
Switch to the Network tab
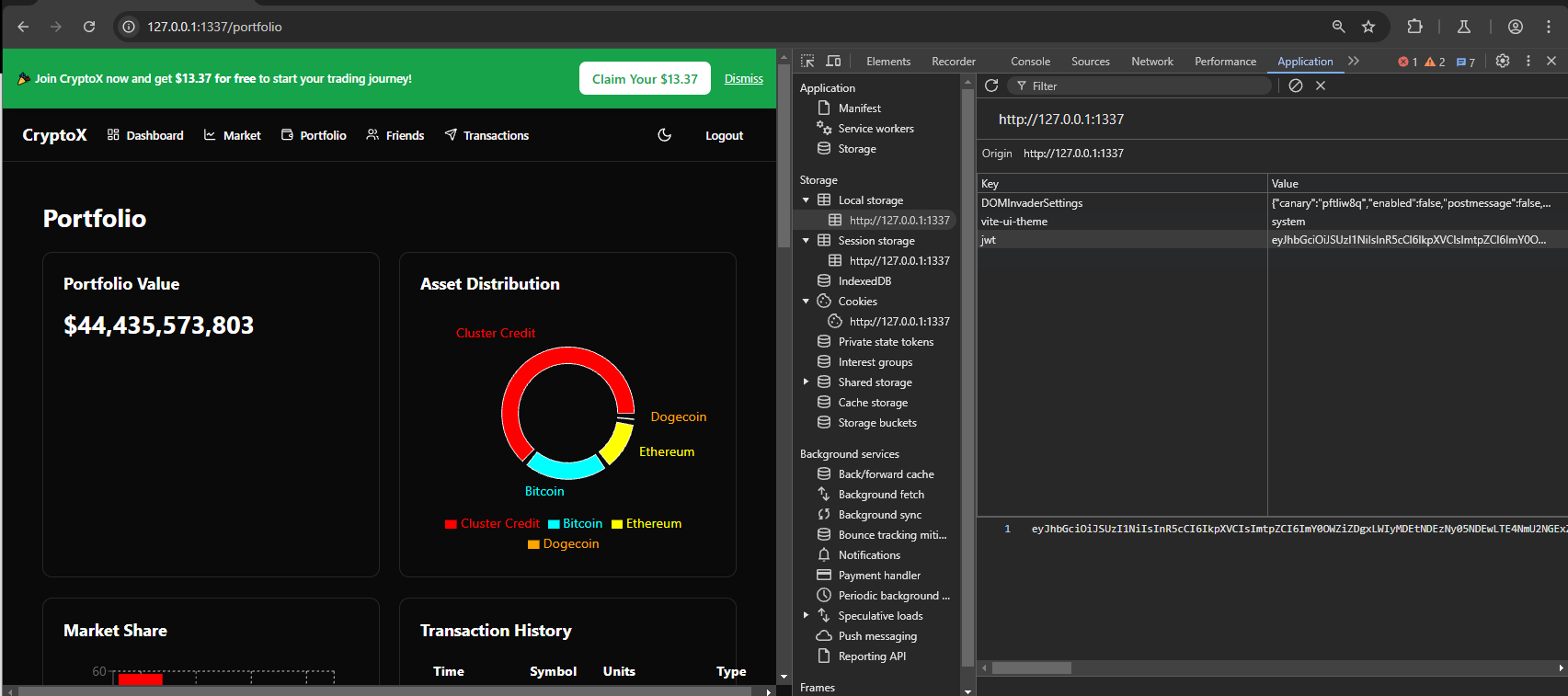(x=1151, y=62)
